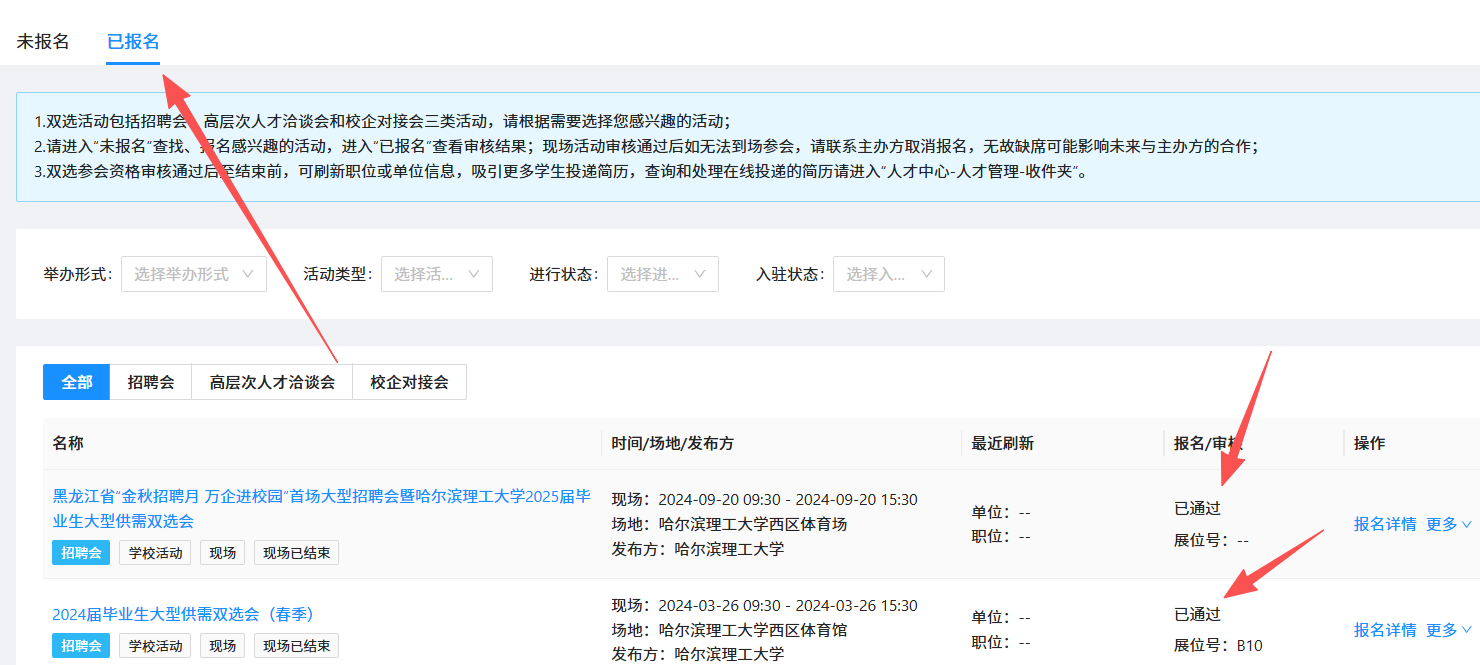1480x665 pixels.
Task: Open the 入驻状态 dropdown
Action: point(889,274)
